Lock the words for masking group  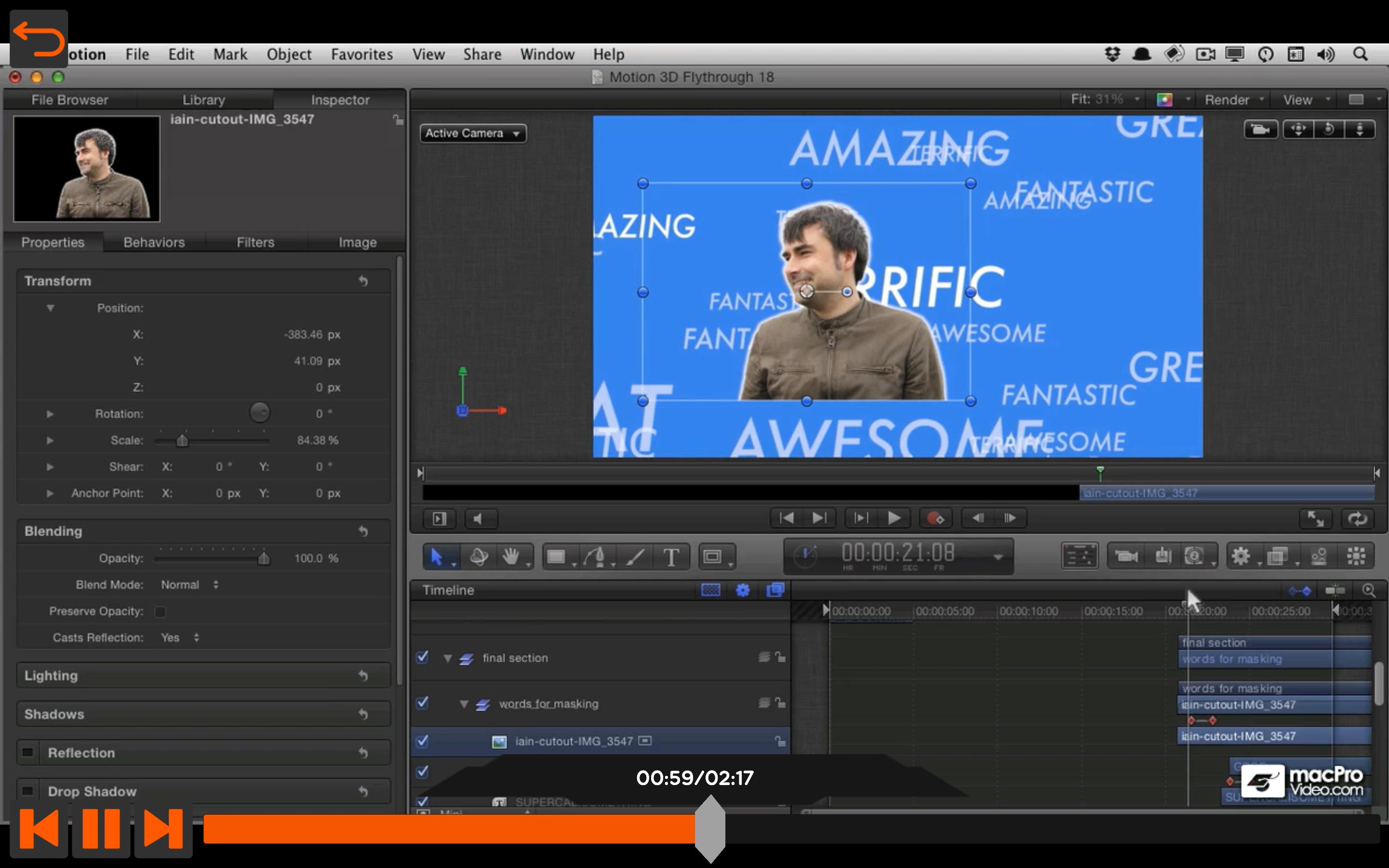tap(780, 702)
